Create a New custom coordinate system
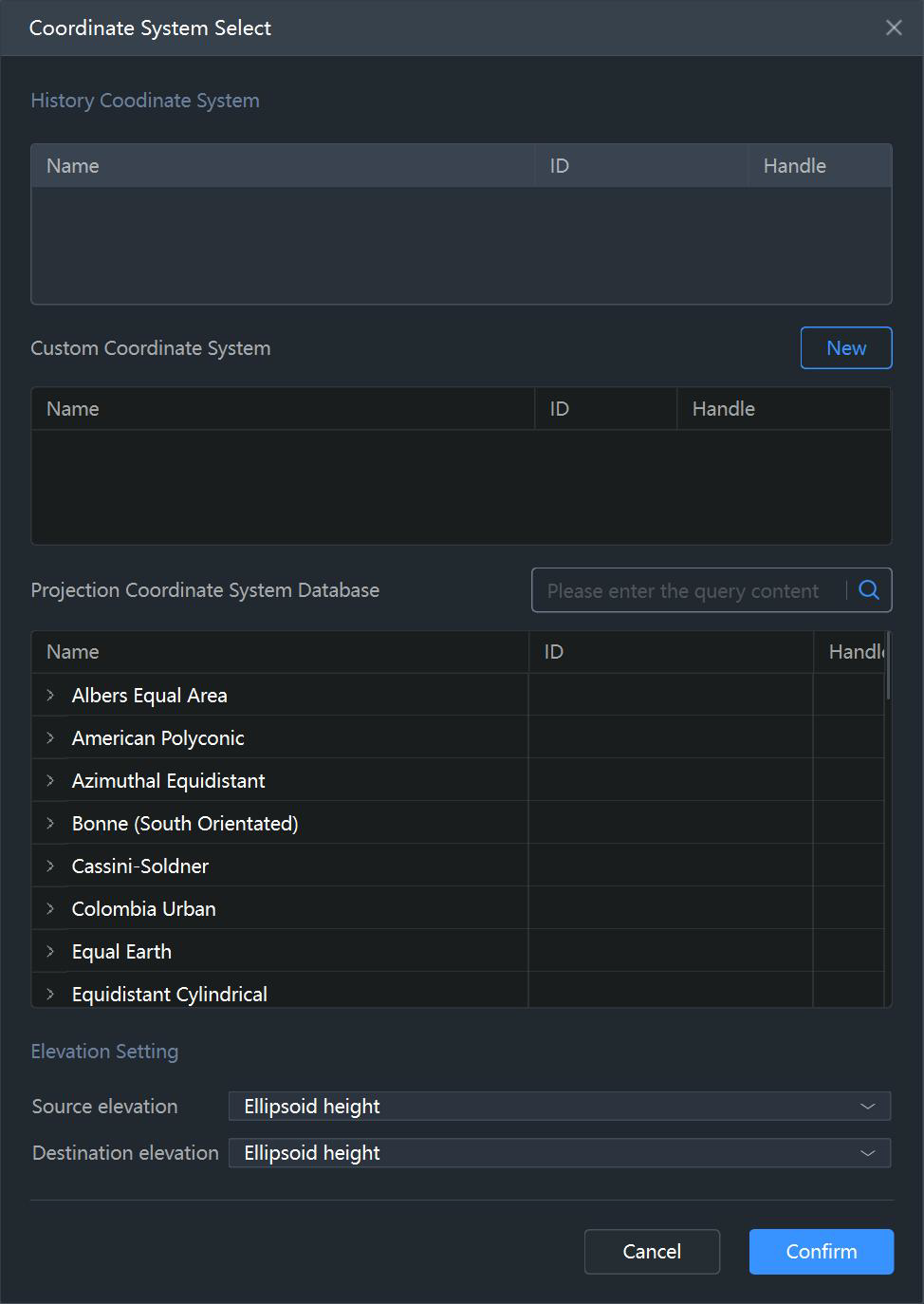924x1304 pixels. (x=846, y=347)
